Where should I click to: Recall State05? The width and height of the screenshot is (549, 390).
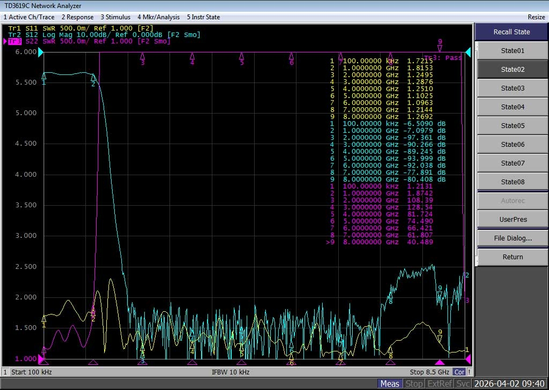point(512,126)
